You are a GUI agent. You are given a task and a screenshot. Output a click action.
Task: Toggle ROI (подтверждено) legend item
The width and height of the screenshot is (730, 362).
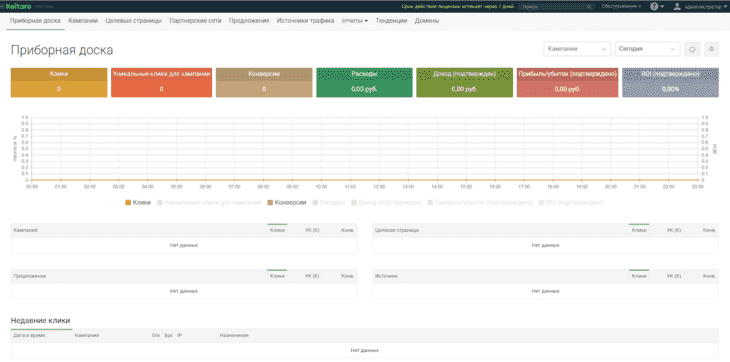pos(571,202)
